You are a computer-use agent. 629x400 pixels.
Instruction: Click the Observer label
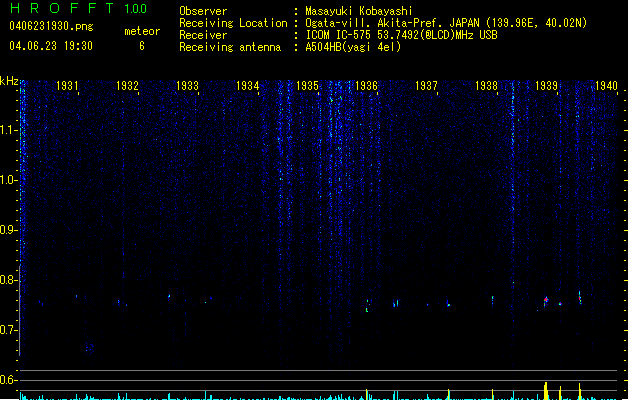click(x=203, y=11)
